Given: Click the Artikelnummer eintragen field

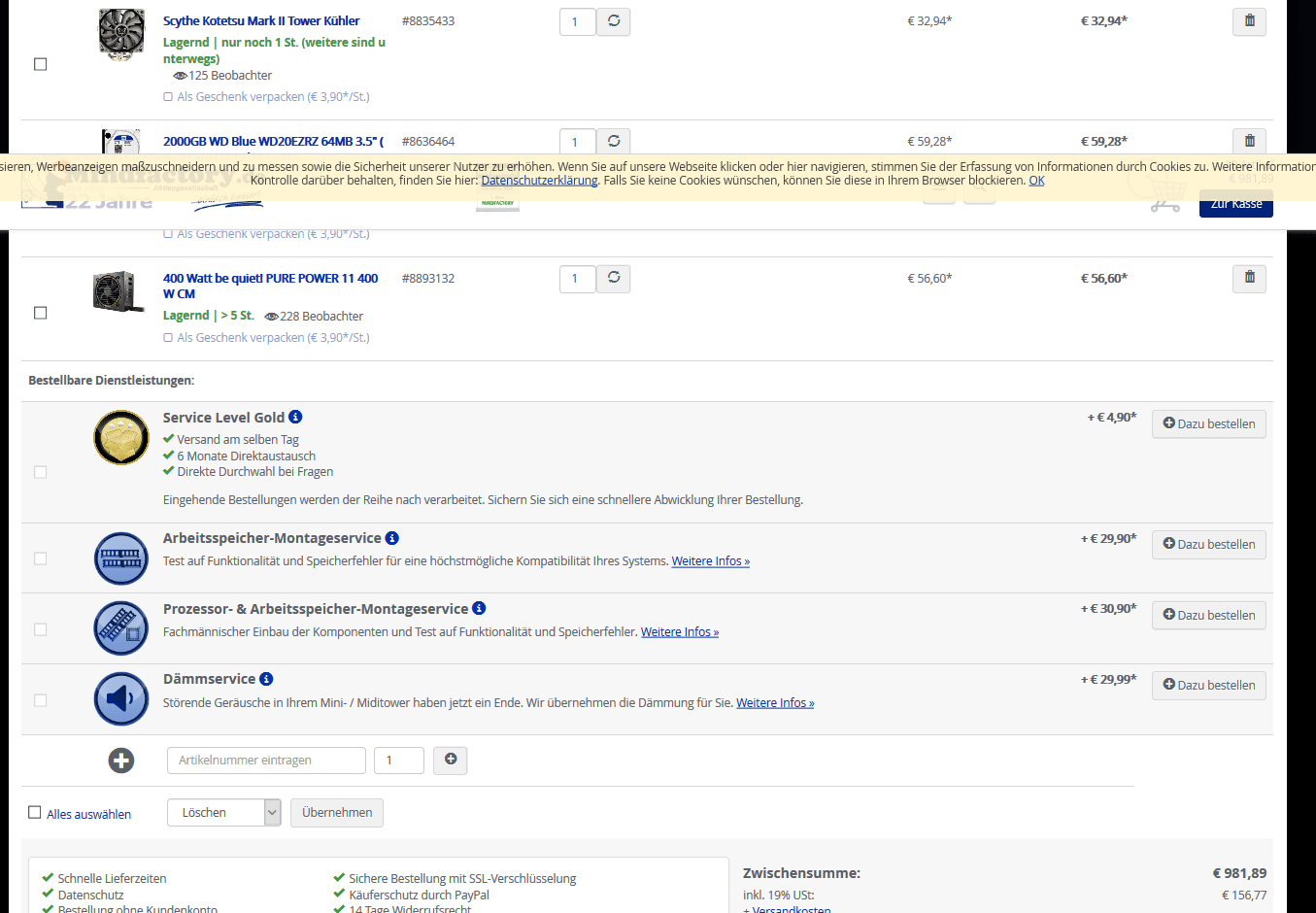Looking at the screenshot, I should (x=266, y=761).
